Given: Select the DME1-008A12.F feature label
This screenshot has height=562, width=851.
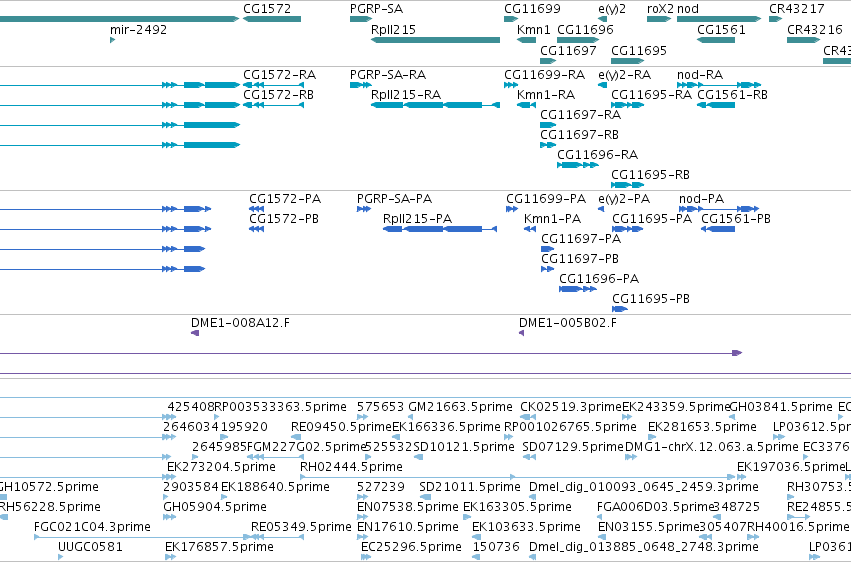Looking at the screenshot, I should coord(240,323).
